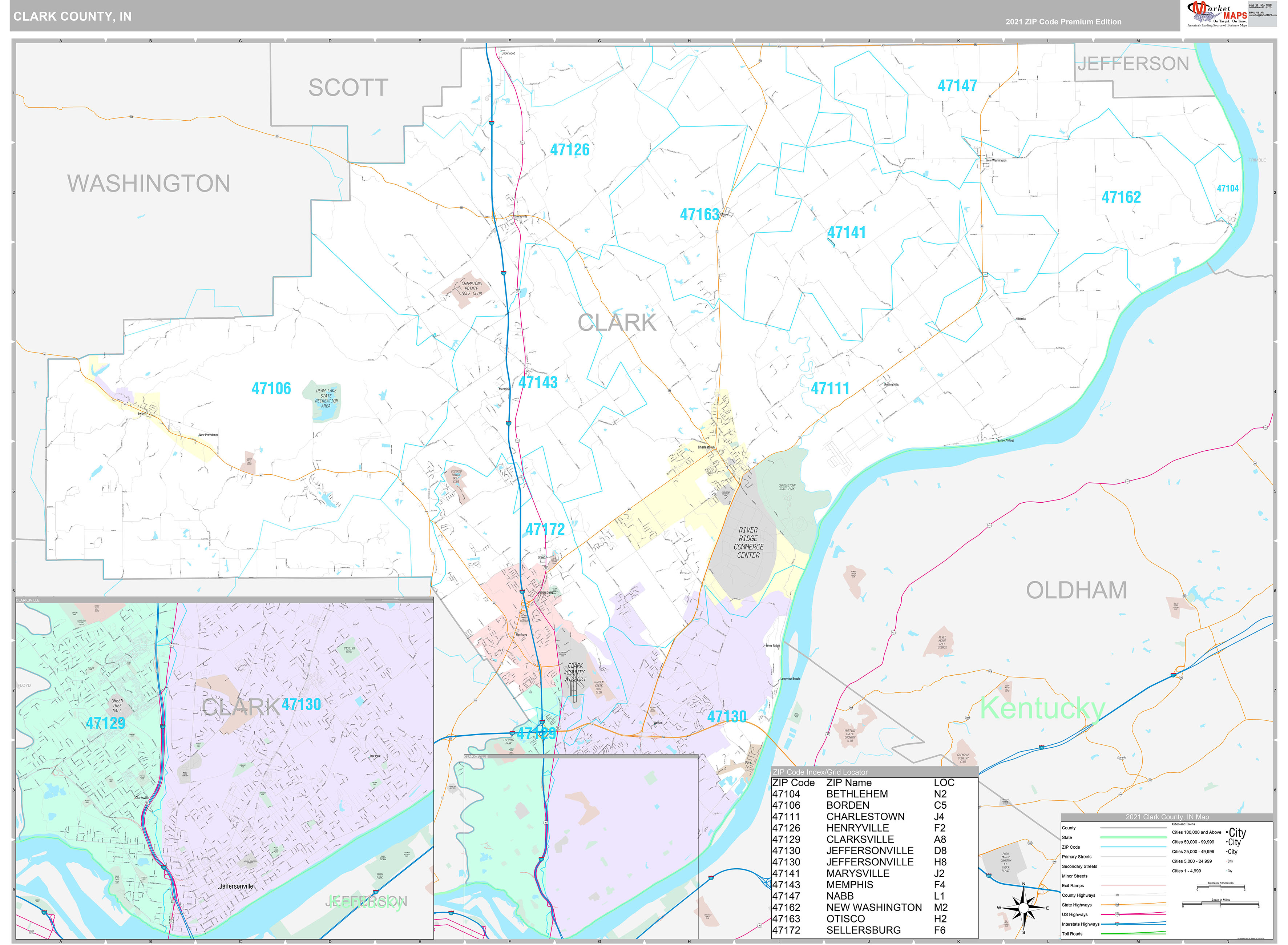Select the BETHLEHEM row in ZIP index

[874, 794]
